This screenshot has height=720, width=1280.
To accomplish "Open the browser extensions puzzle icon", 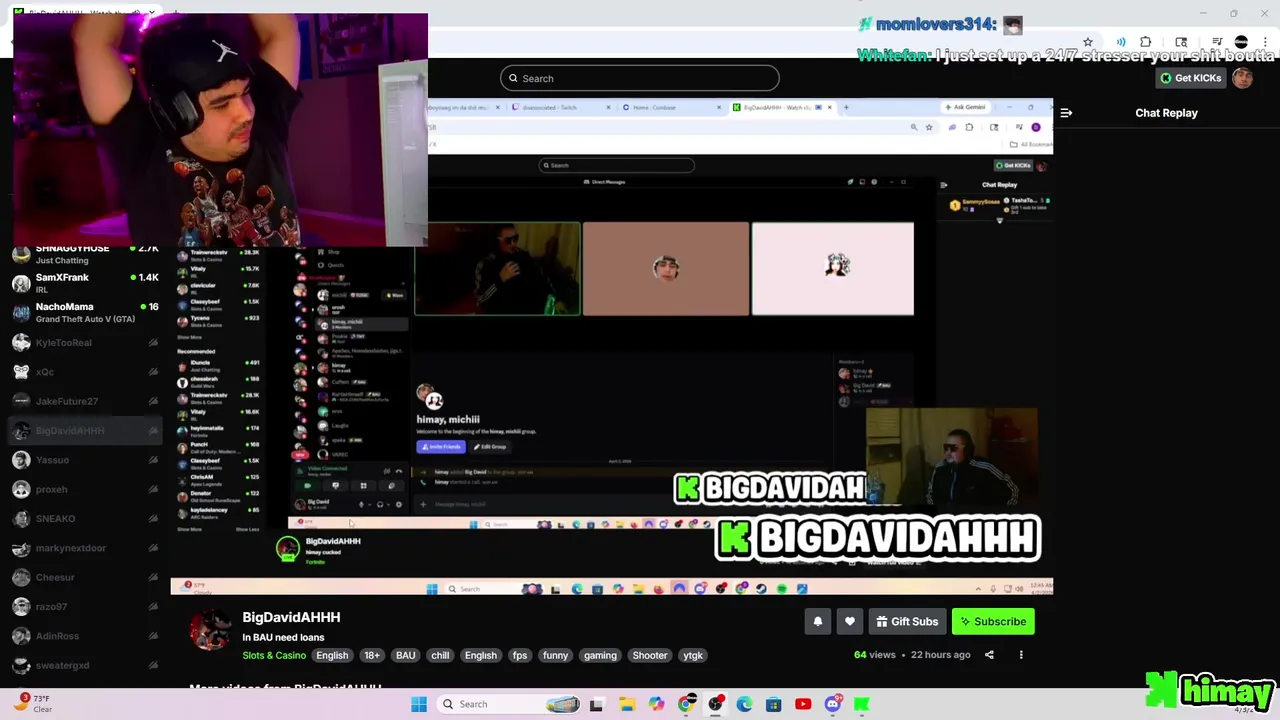I will click(x=1146, y=42).
